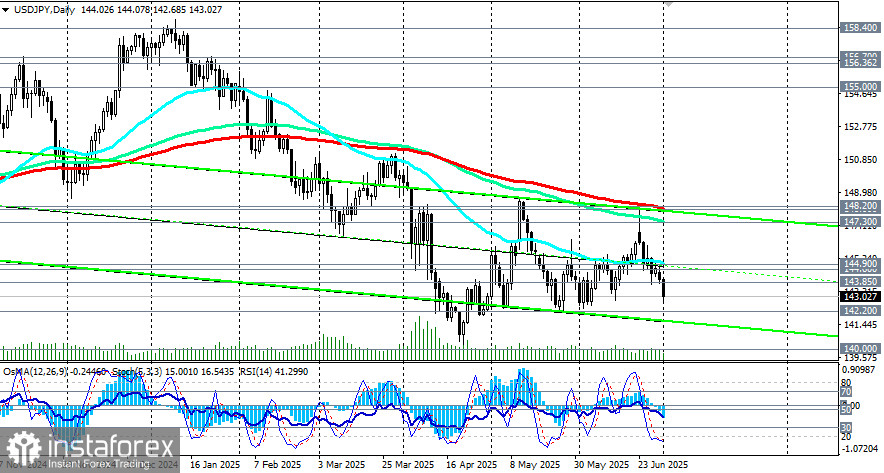
Task: Click the 7 Feb 2025 date label
Action: coord(278,465)
